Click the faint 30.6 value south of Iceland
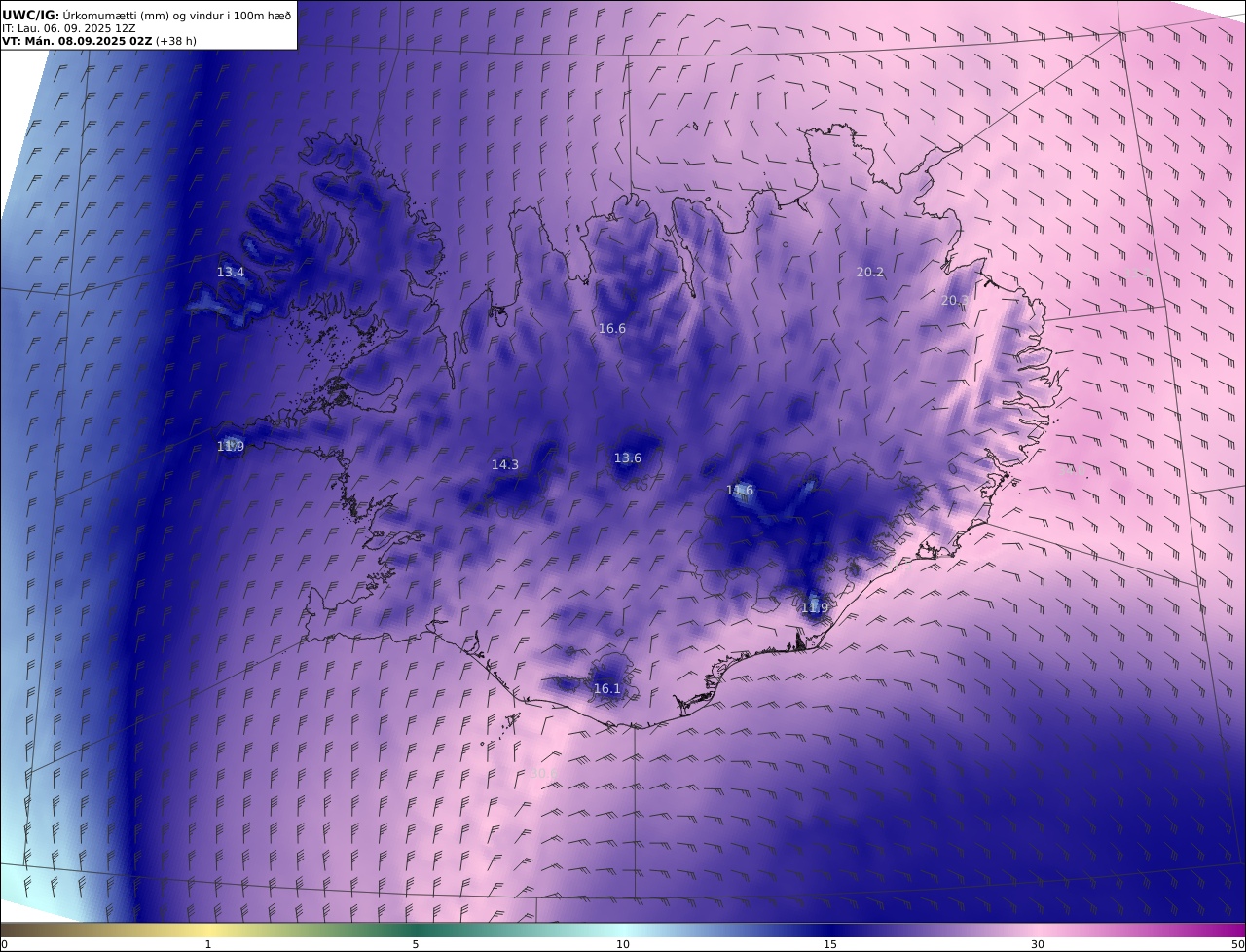Screen dimensions: 1246x952 pos(543,774)
